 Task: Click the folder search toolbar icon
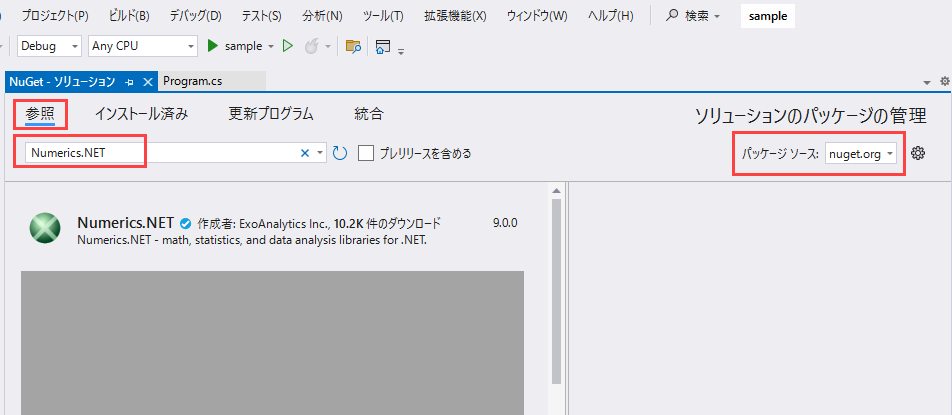coord(353,47)
